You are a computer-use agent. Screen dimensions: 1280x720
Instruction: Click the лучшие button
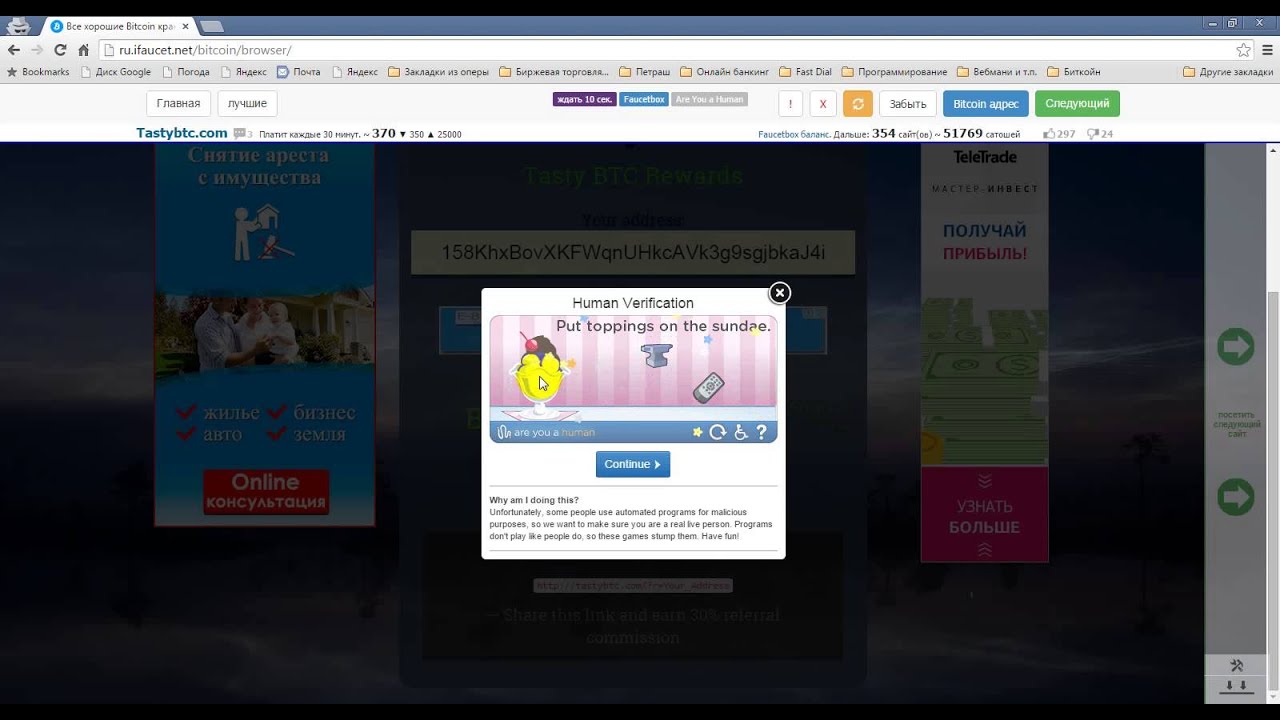pyautogui.click(x=247, y=103)
